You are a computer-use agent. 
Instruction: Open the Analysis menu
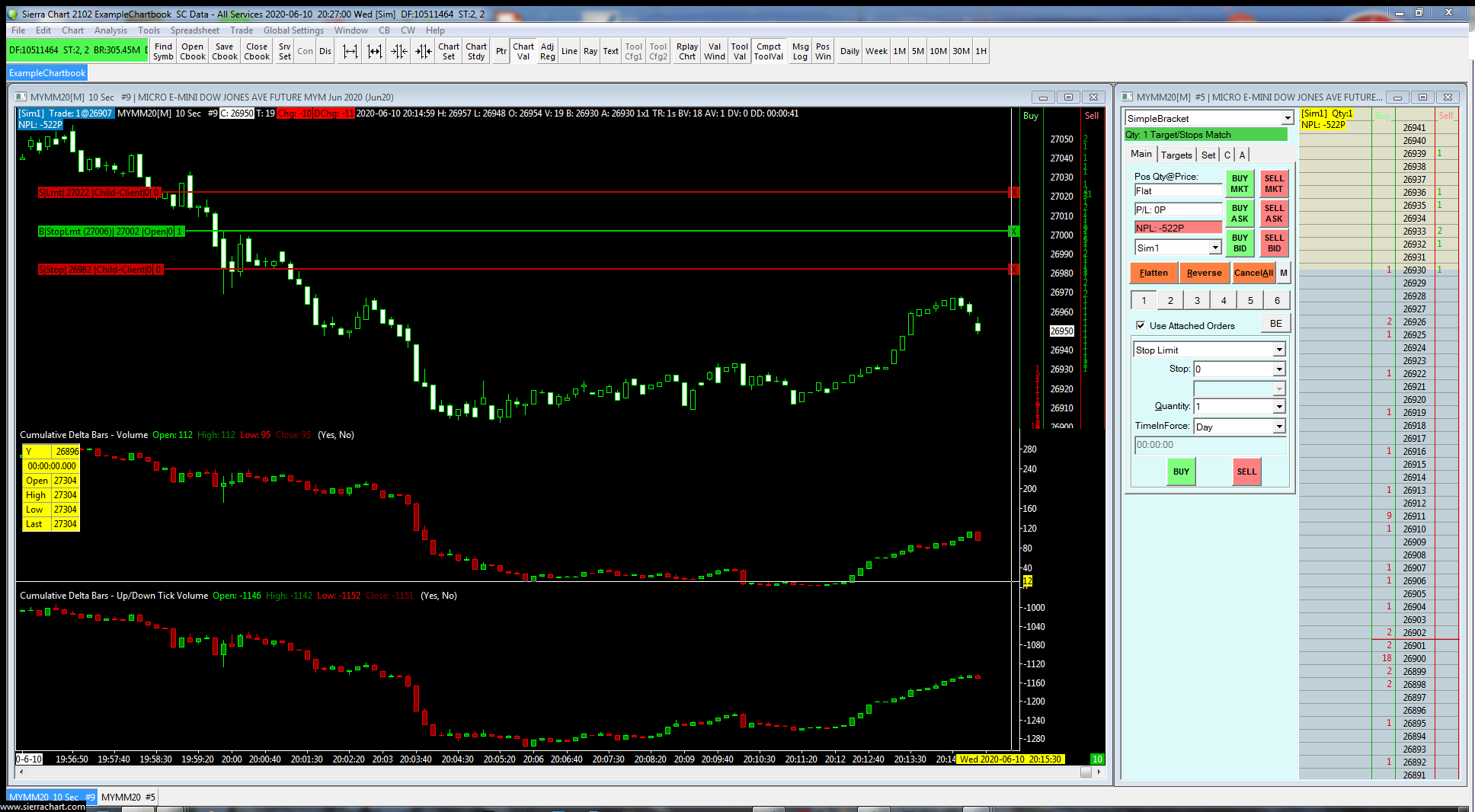click(x=110, y=30)
